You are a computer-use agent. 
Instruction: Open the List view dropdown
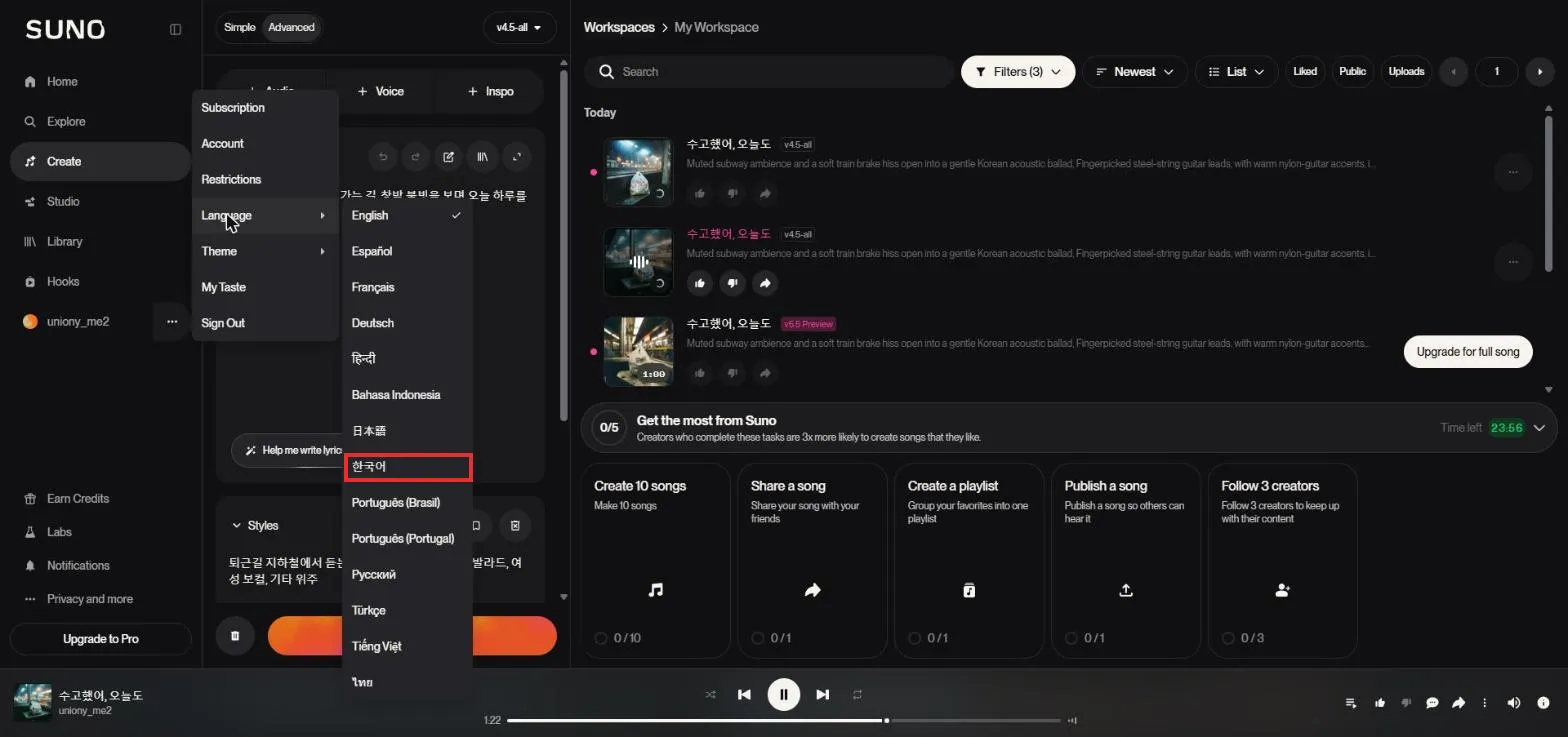point(1236,72)
